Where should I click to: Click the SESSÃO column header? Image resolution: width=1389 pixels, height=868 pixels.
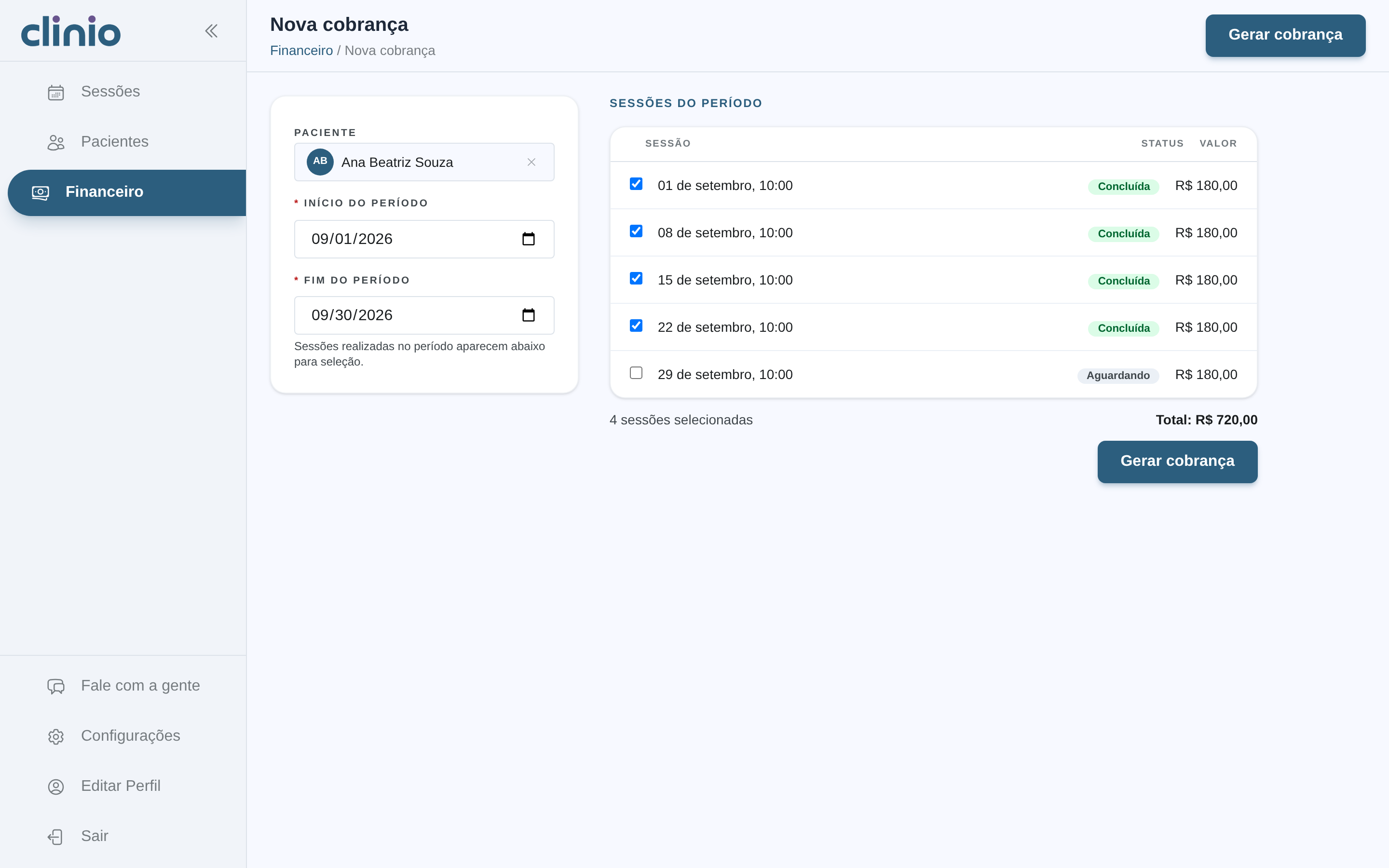pos(667,144)
